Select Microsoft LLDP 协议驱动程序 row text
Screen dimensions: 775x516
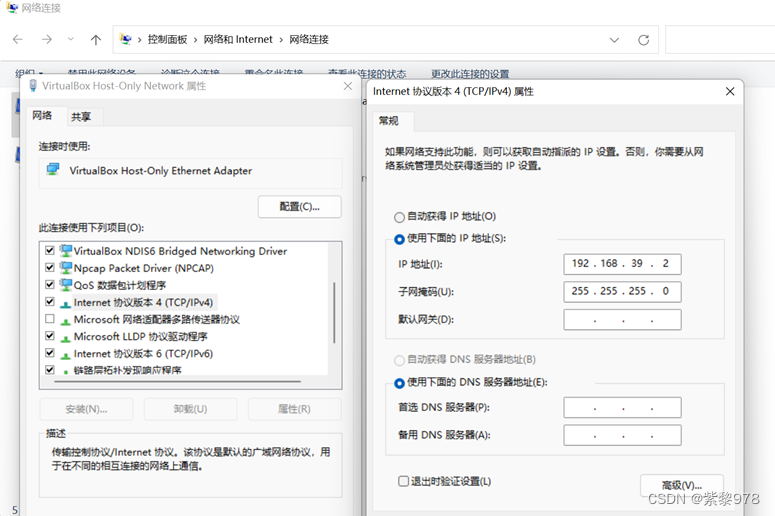click(x=141, y=337)
